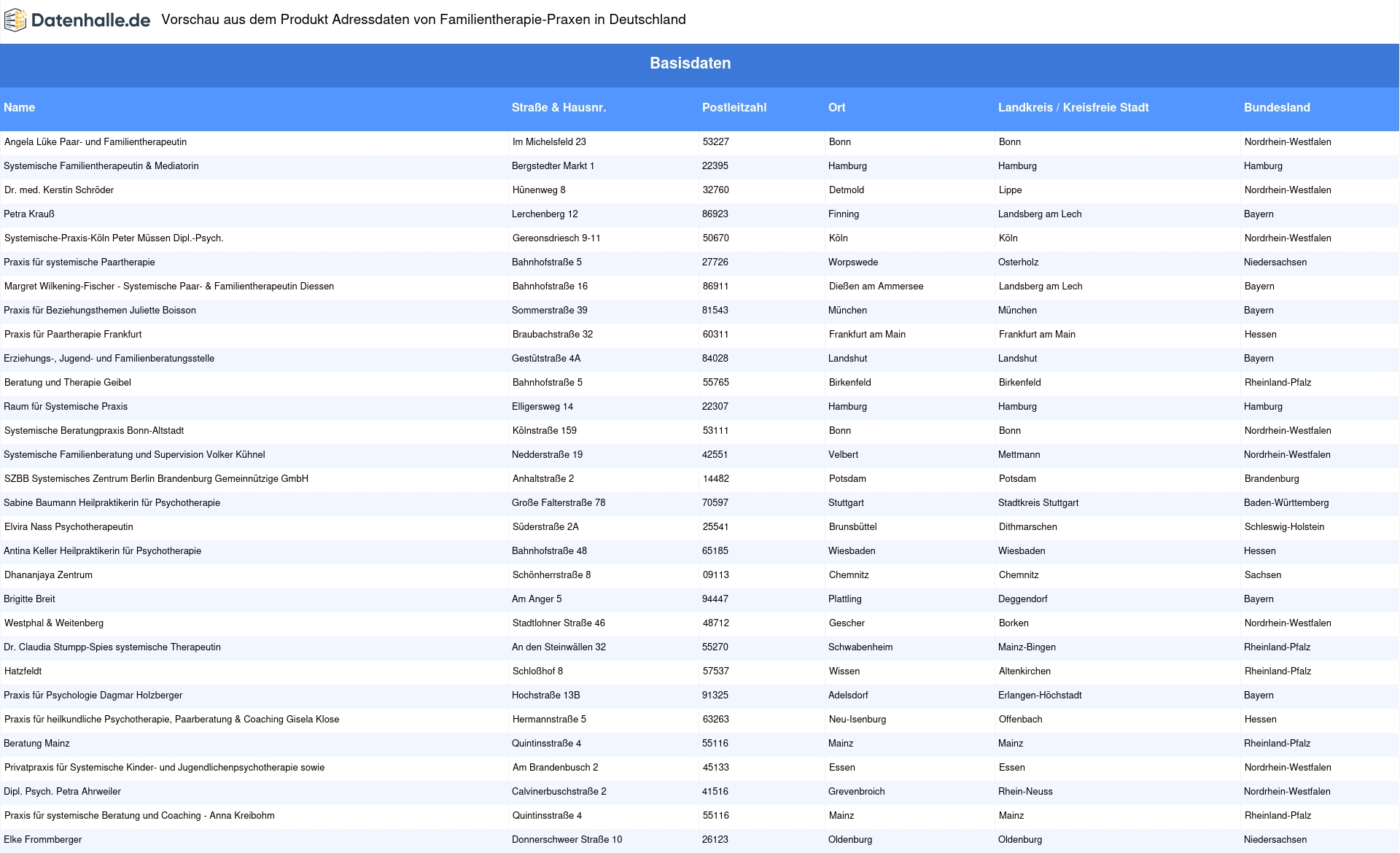Click the Datenhalle.de logo icon
The image size is (1400, 853).
(x=15, y=20)
